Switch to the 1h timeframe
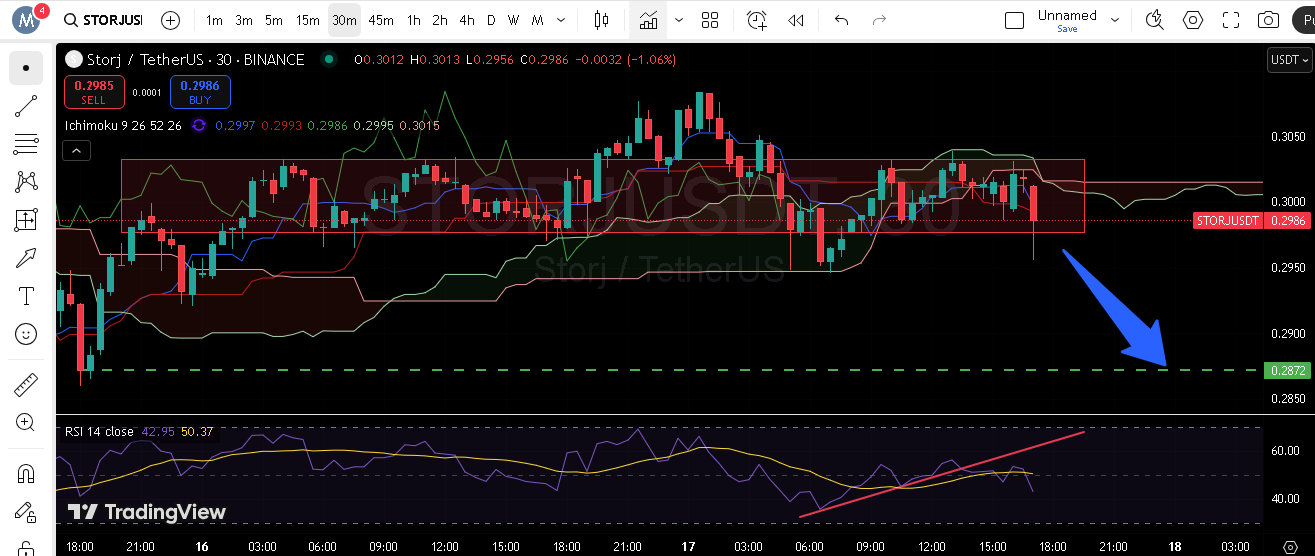The height and width of the screenshot is (556, 1315). click(x=413, y=20)
